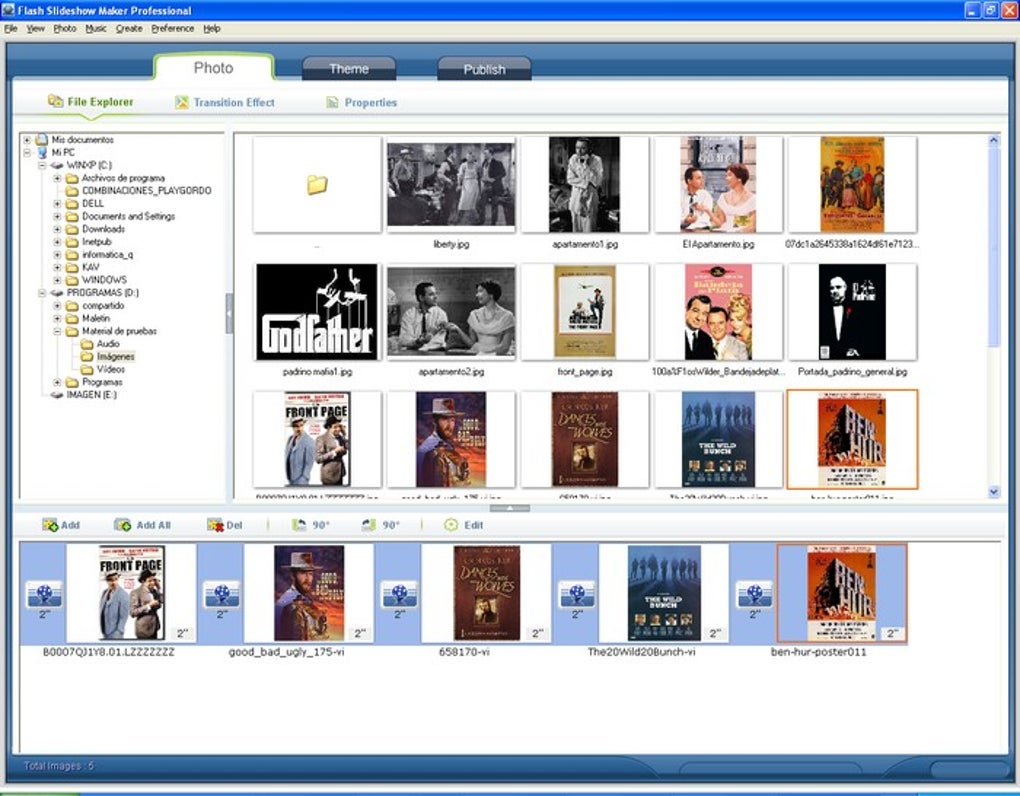Viewport: 1020px width, 796px height.
Task: Click the PROGRAMAS (D:) drive icon
Action: [57, 293]
